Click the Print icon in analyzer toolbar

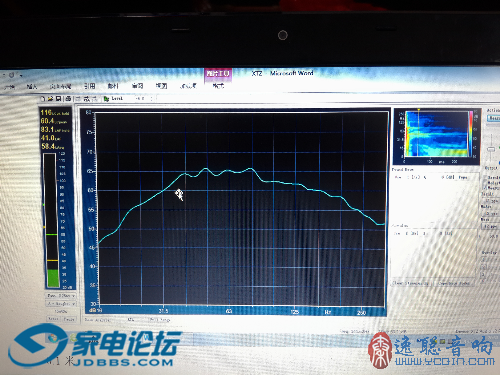click(68, 98)
